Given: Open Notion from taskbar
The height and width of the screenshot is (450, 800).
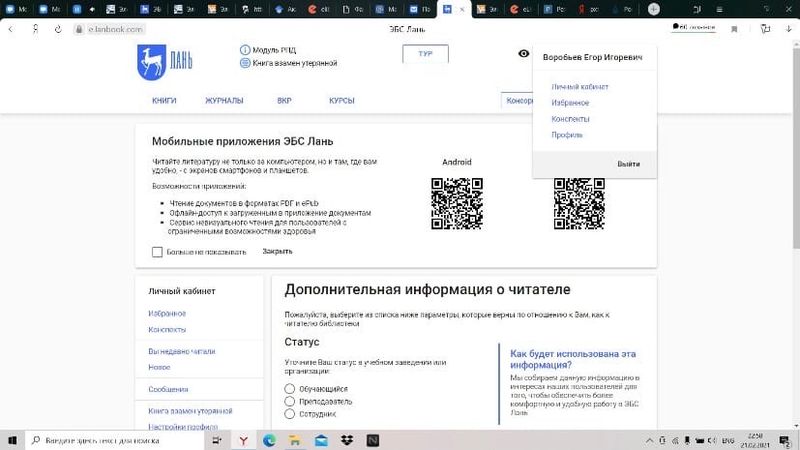Looking at the screenshot, I should click(372, 440).
